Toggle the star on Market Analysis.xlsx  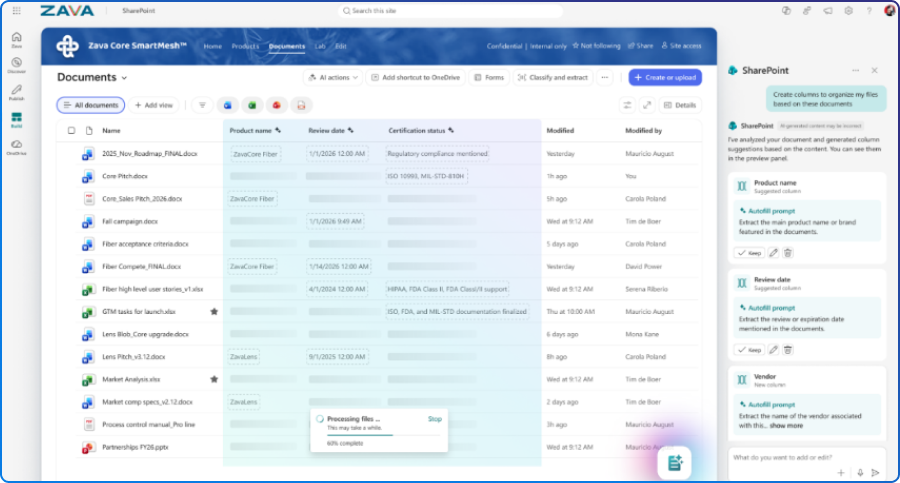pyautogui.click(x=214, y=379)
